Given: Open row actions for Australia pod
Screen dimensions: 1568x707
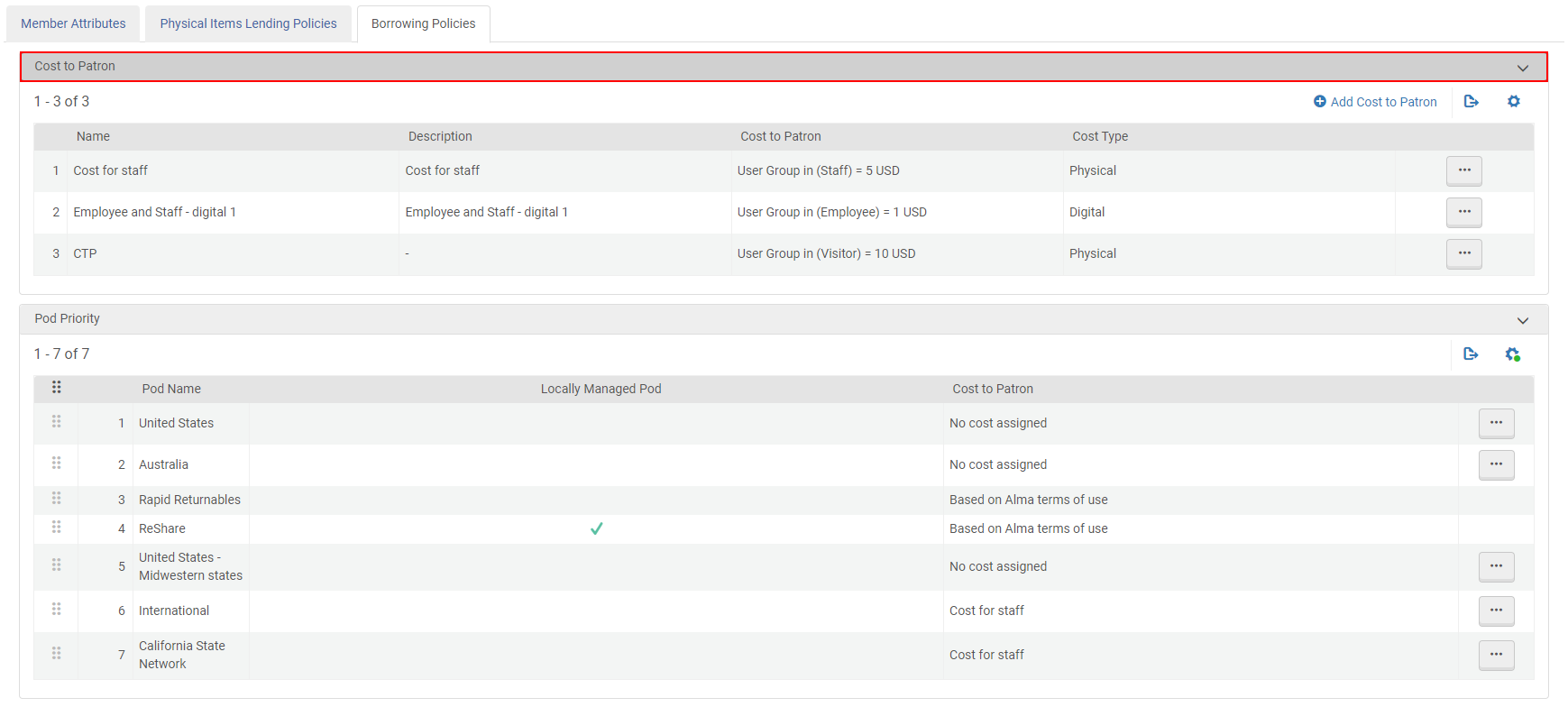Looking at the screenshot, I should click(1496, 464).
